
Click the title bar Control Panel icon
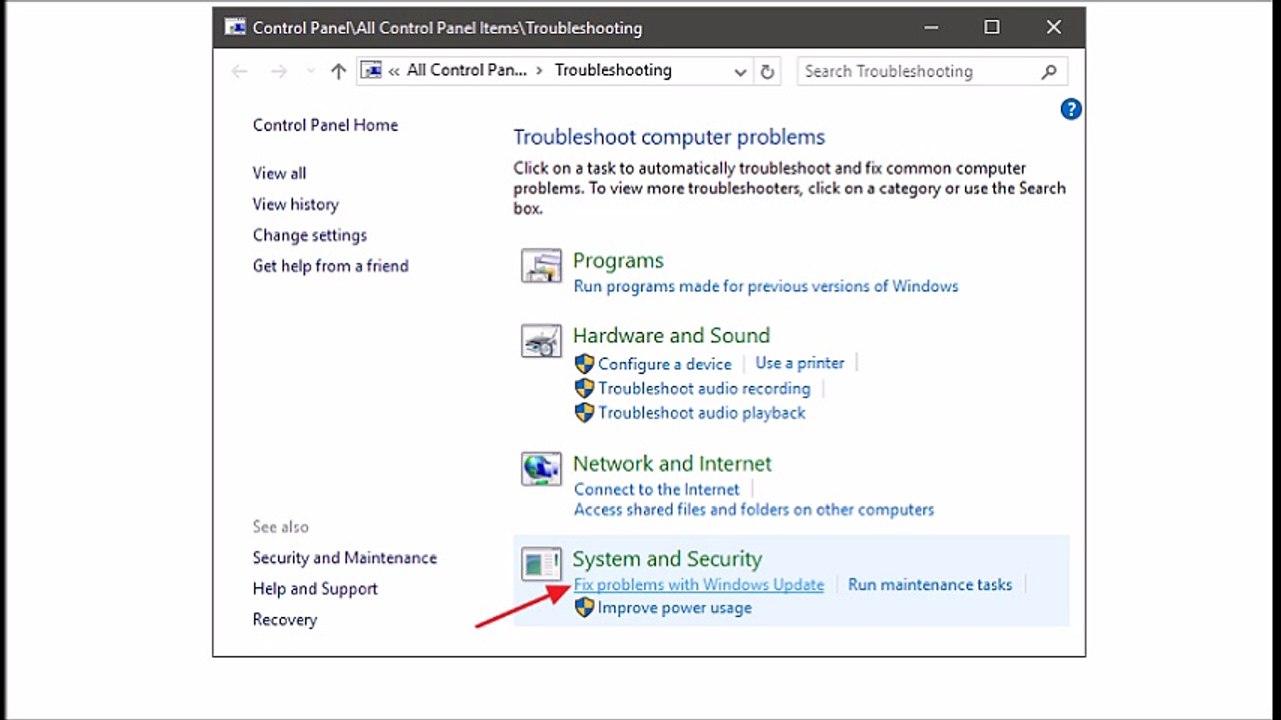(x=235, y=27)
